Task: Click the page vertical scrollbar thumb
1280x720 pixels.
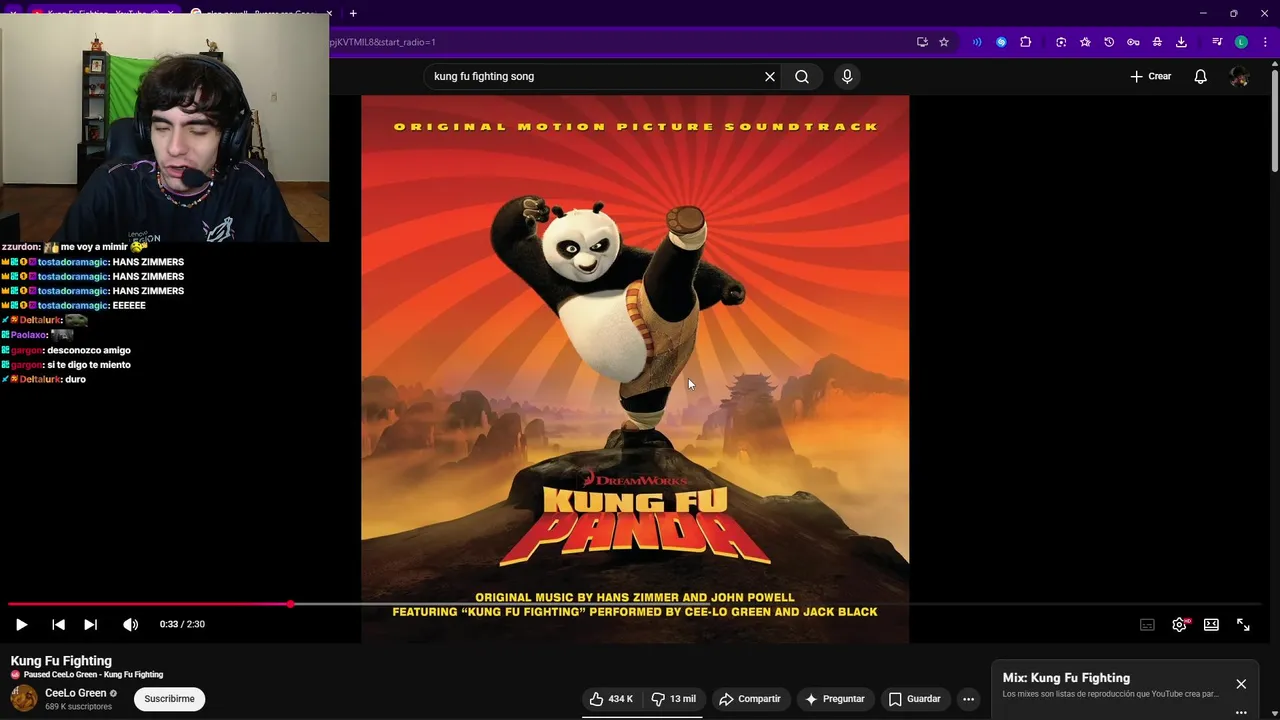Action: [1274, 120]
